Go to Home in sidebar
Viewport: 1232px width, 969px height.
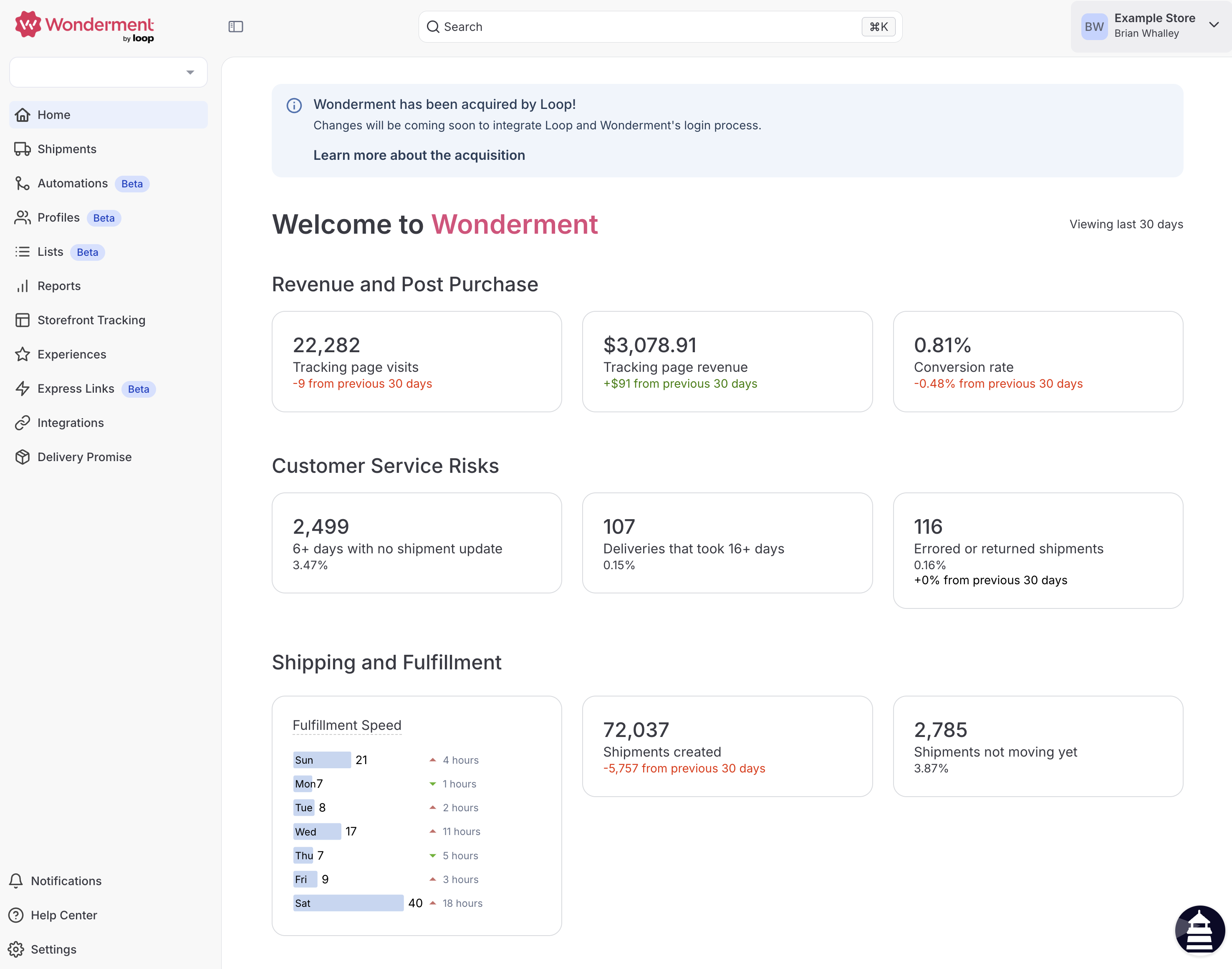tap(109, 115)
